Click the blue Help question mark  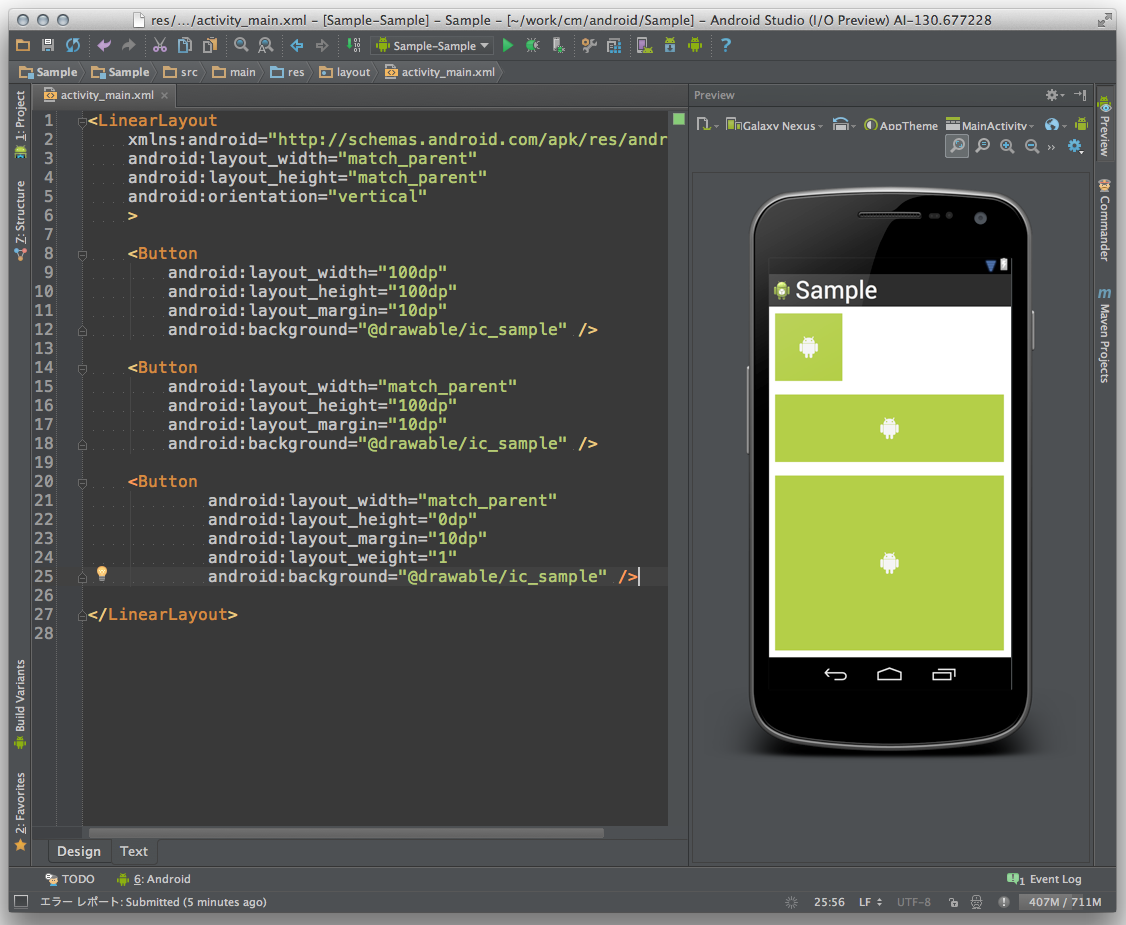[x=725, y=45]
